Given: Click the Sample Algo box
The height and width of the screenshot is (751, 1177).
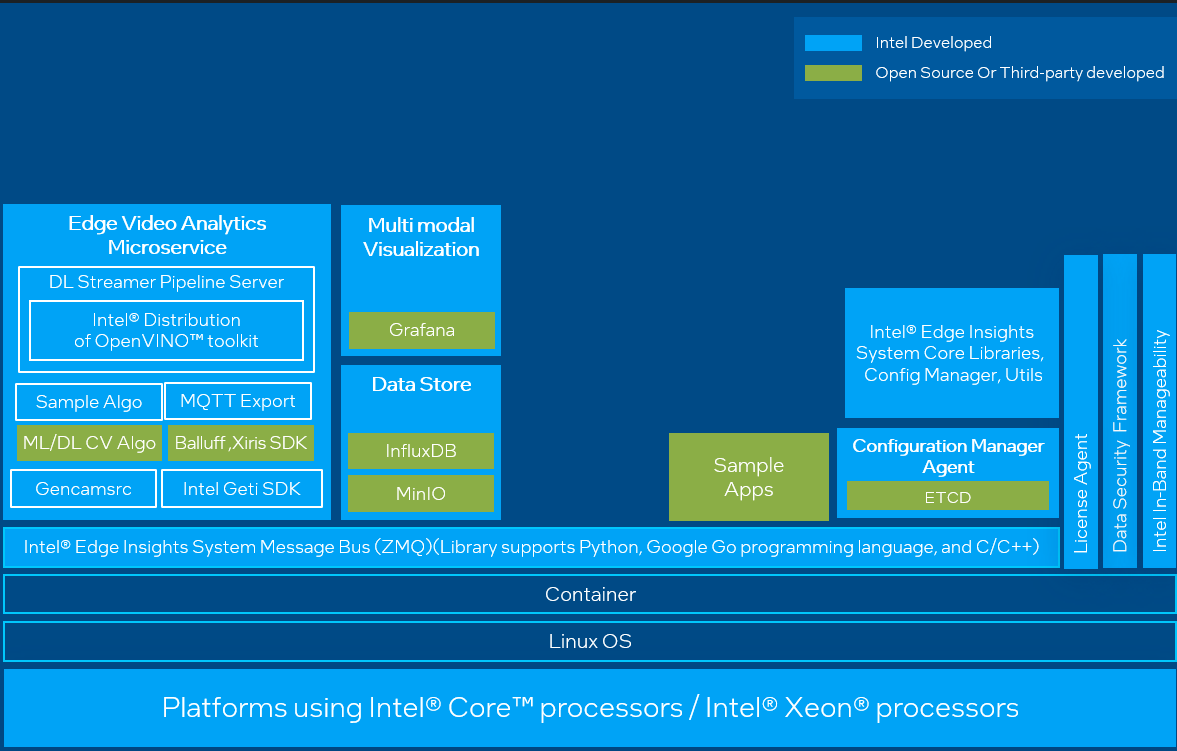Looking at the screenshot, I should point(89,402).
